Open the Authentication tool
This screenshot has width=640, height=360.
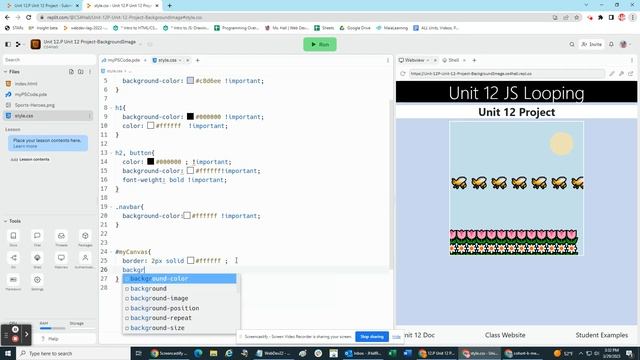pos(85,260)
